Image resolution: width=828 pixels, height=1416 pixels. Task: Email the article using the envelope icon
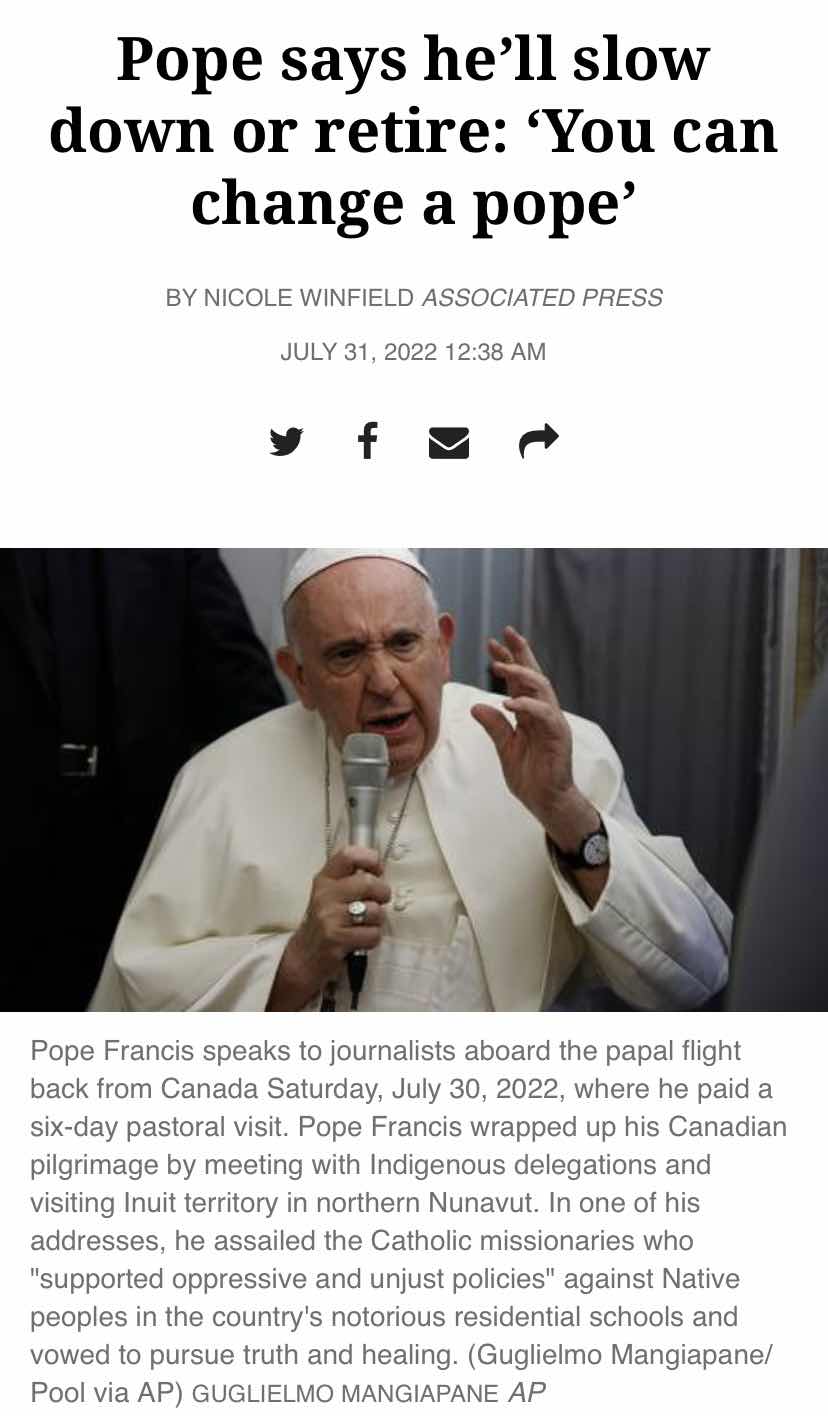pyautogui.click(x=449, y=442)
